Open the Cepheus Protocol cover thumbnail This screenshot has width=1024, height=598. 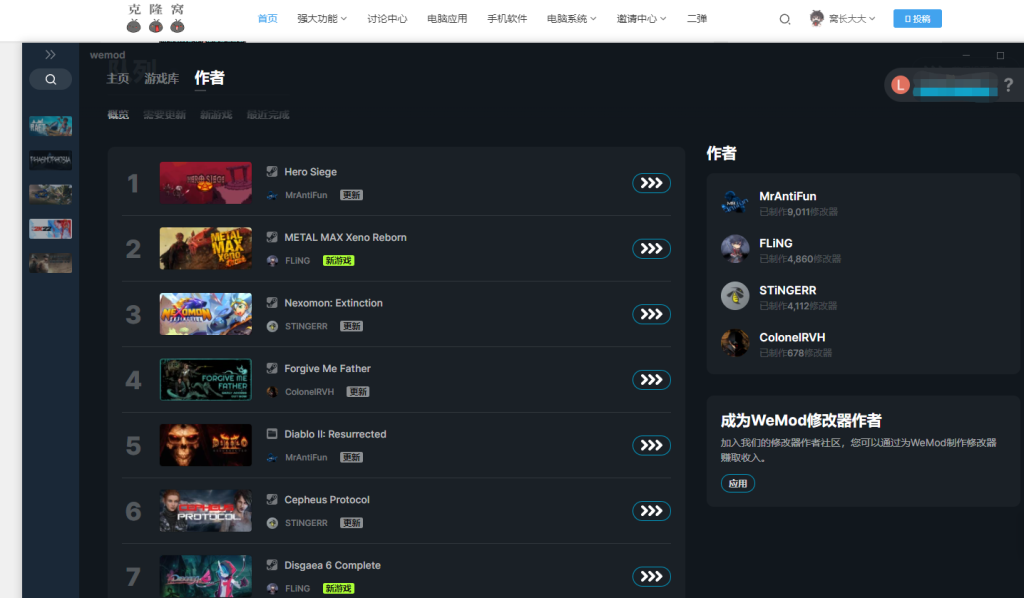tap(206, 511)
